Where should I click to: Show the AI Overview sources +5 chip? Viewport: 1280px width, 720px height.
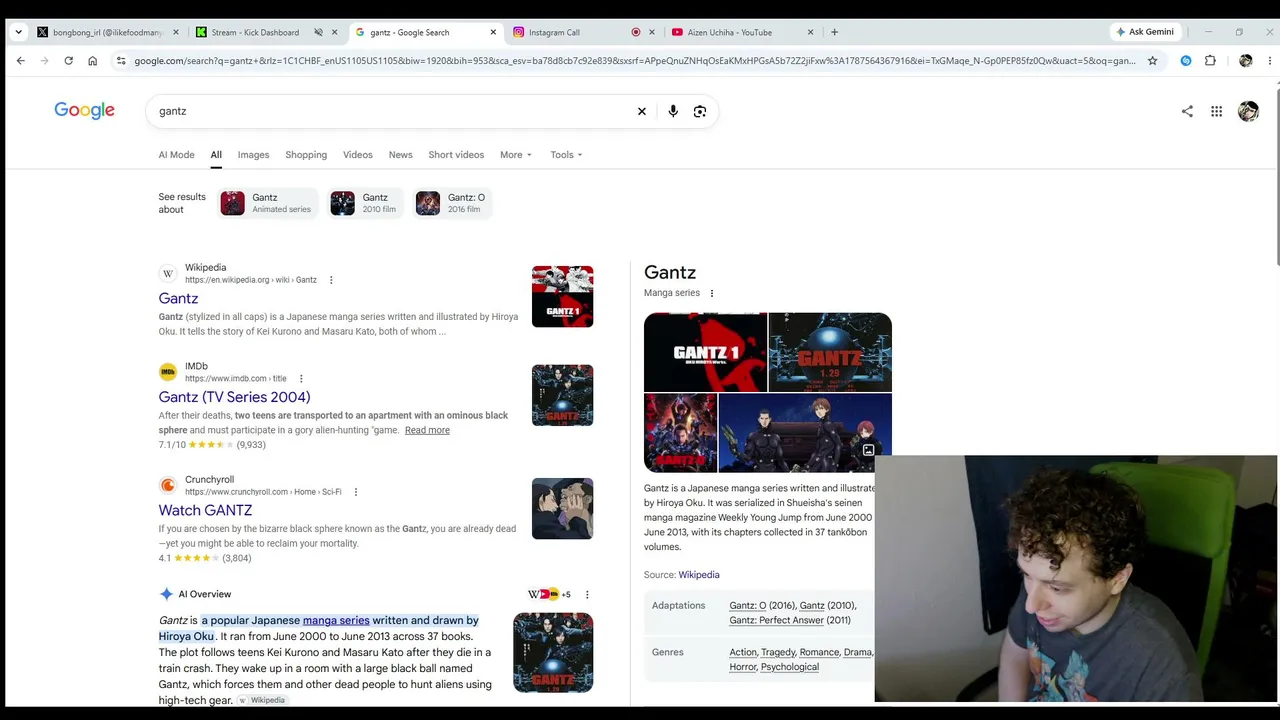point(549,594)
